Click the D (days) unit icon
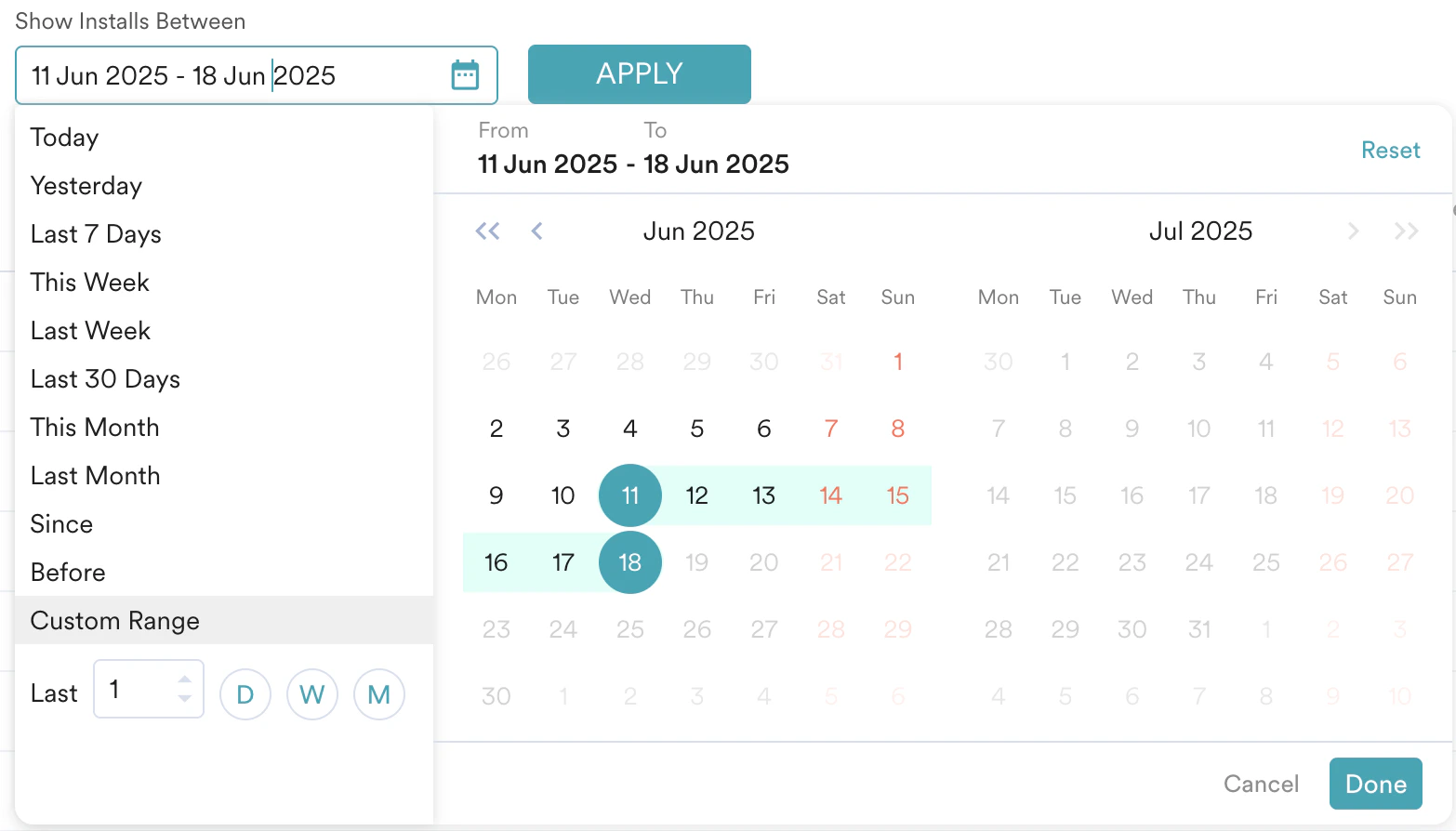Viewport: 1456px width, 831px height. (245, 693)
